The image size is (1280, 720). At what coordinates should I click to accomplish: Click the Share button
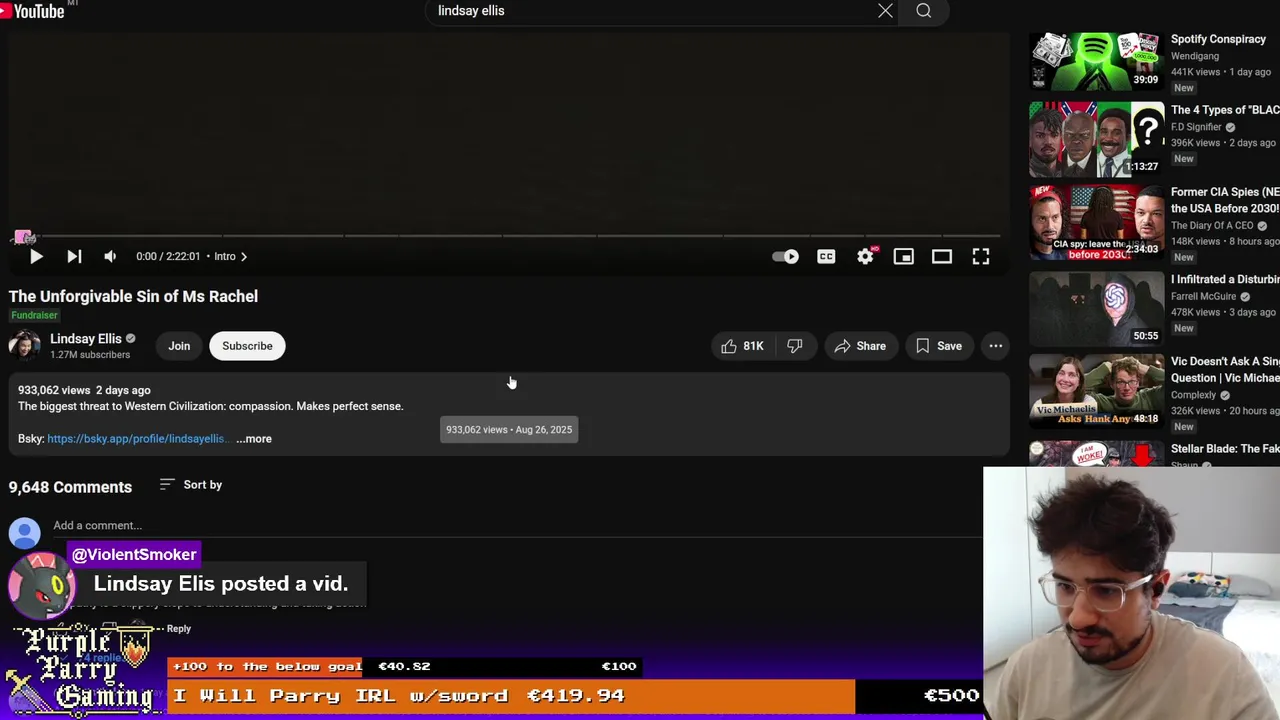860,346
